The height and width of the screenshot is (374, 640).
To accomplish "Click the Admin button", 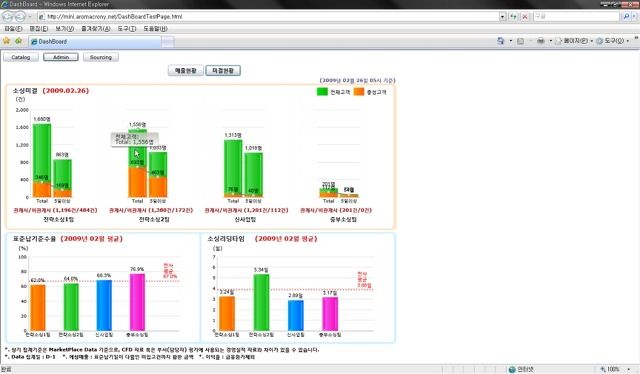I will [61, 57].
